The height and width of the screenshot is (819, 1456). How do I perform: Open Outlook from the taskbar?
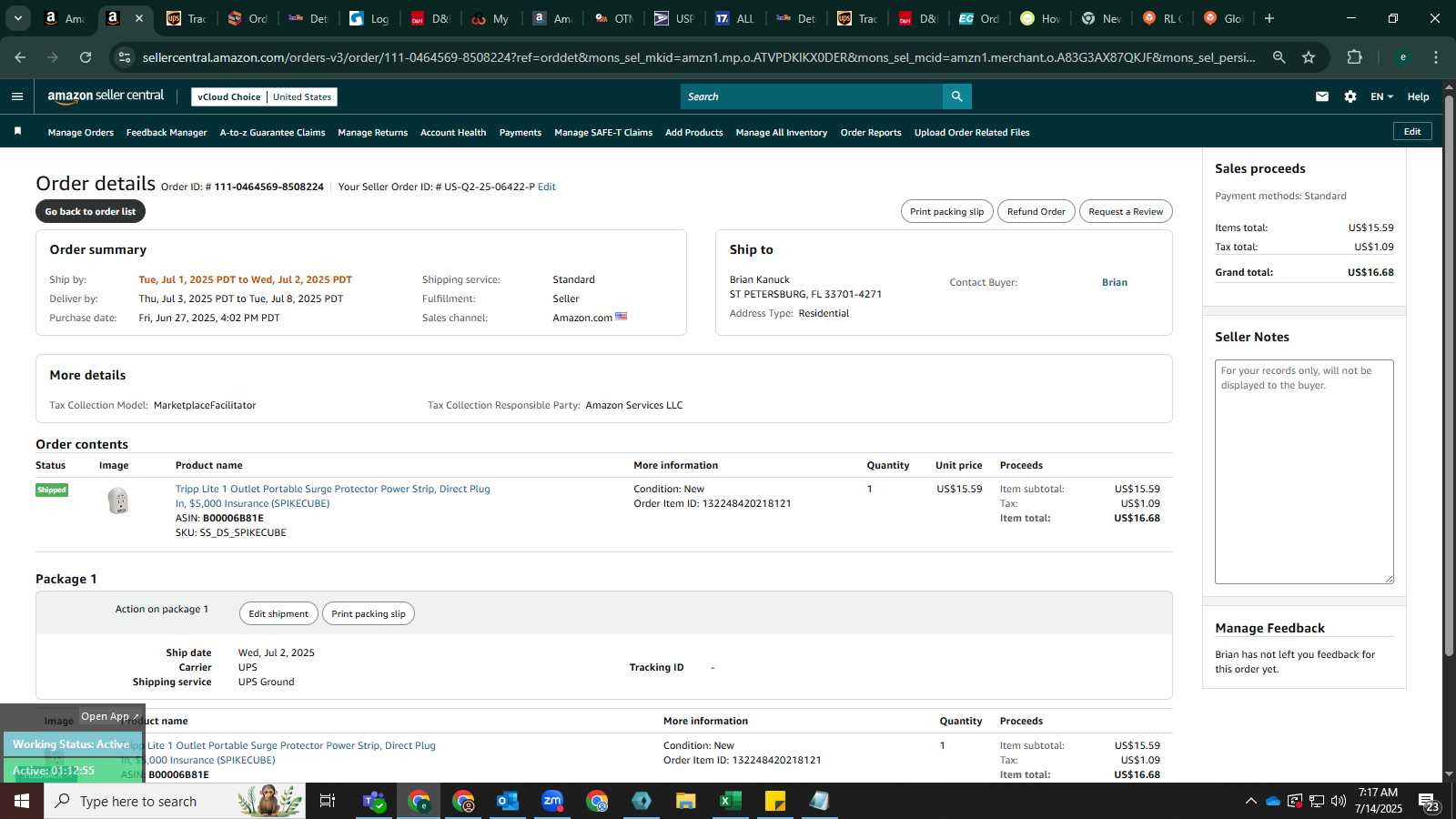pos(508,801)
